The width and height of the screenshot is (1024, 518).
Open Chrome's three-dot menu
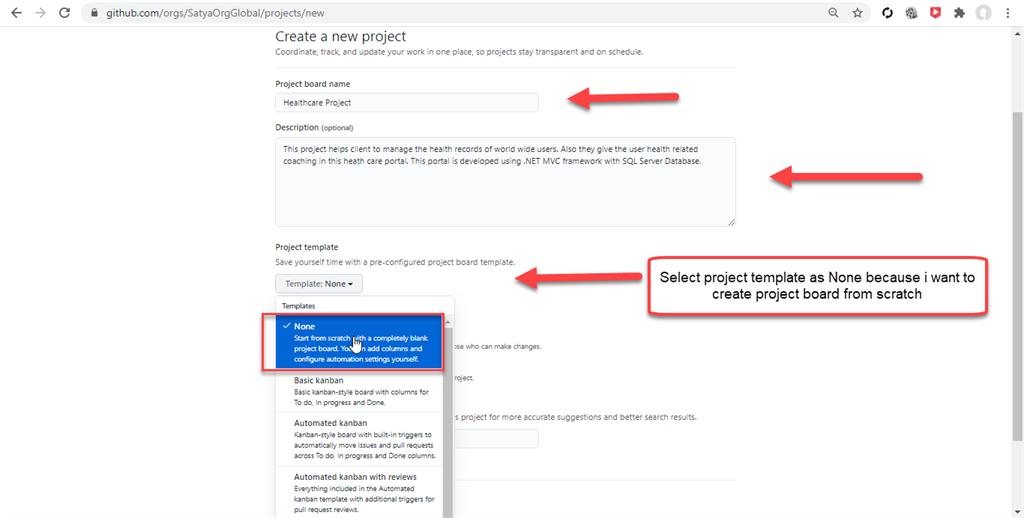click(1009, 13)
